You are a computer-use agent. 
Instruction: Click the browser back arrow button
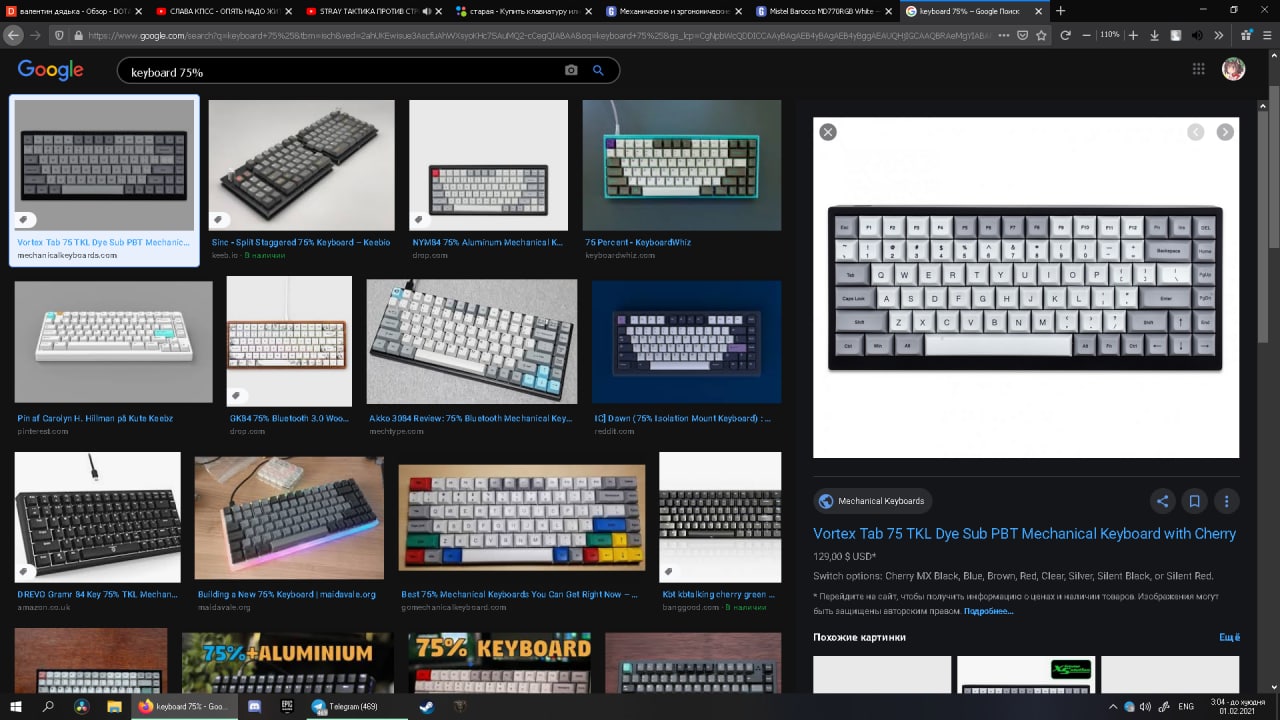pos(13,35)
